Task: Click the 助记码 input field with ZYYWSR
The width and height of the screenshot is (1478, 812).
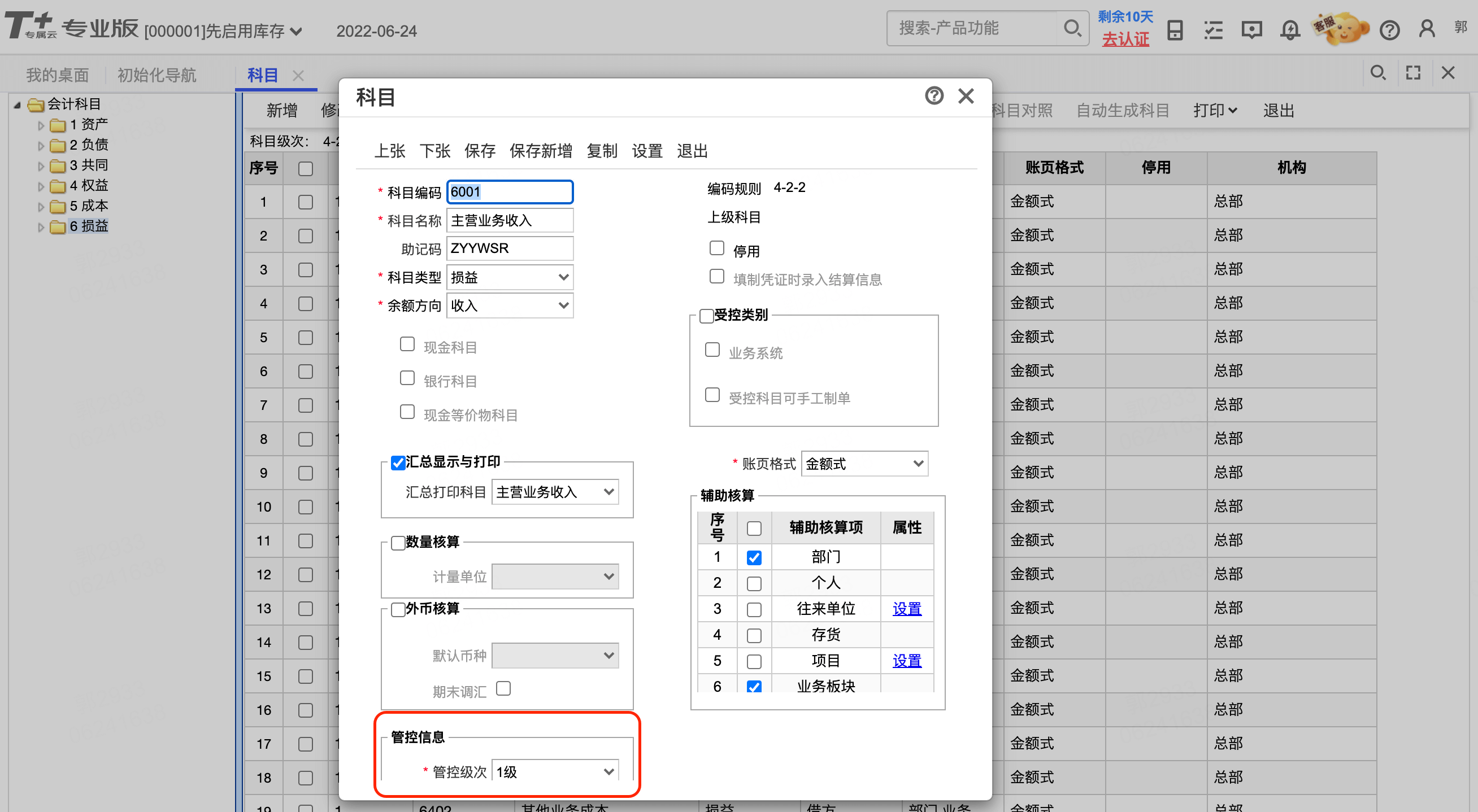Action: tap(510, 249)
